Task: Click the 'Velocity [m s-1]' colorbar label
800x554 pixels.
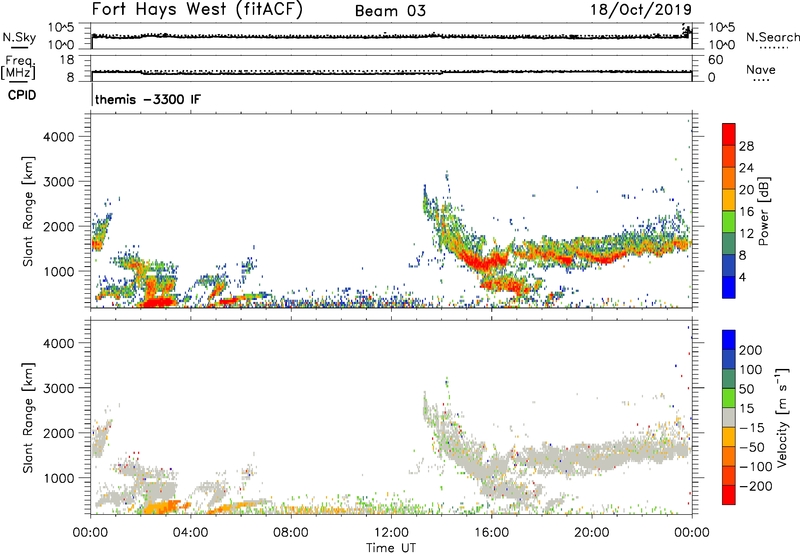Action: [x=783, y=417]
